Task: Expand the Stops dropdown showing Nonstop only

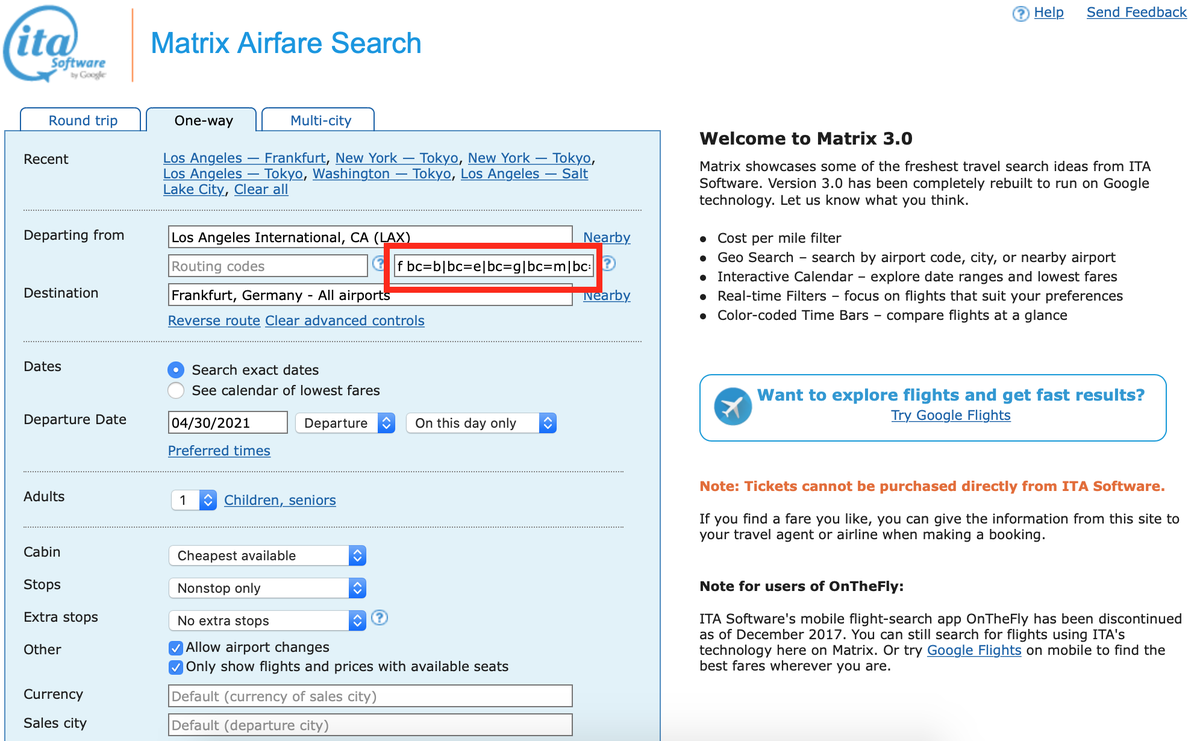Action: pos(267,588)
